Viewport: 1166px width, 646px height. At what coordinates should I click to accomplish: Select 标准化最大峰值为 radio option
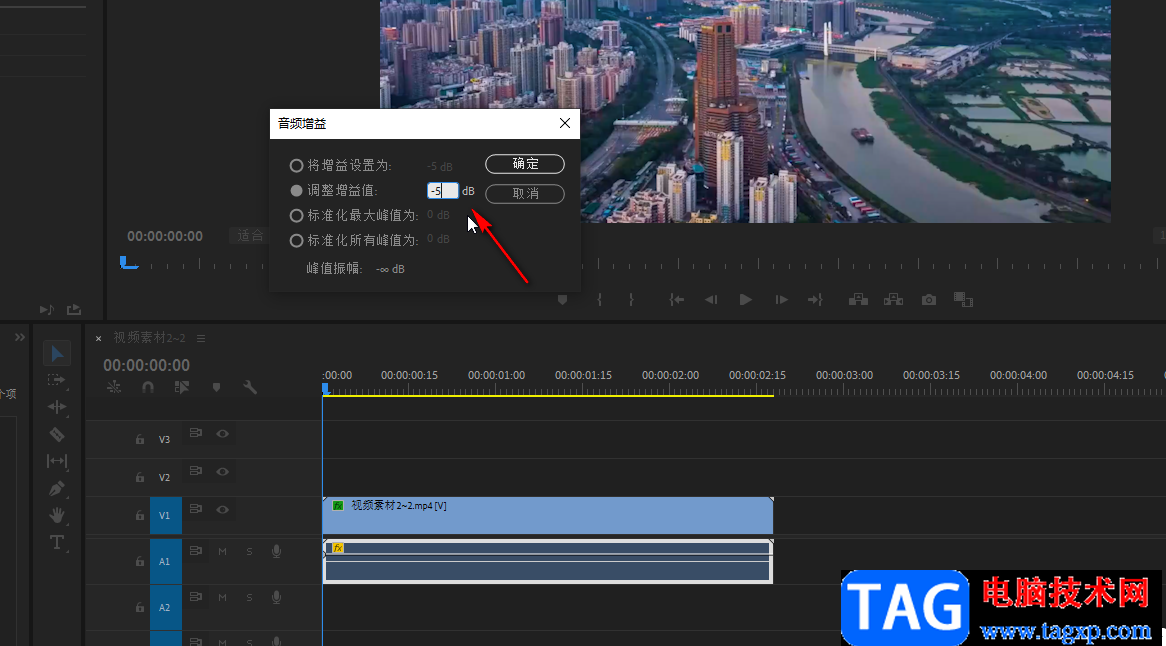pos(296,216)
